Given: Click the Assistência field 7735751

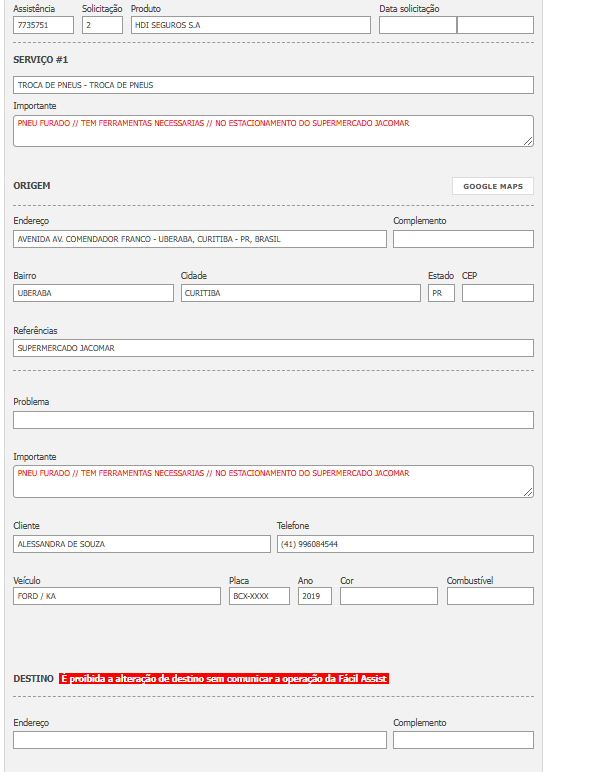Looking at the screenshot, I should pyautogui.click(x=43, y=25).
